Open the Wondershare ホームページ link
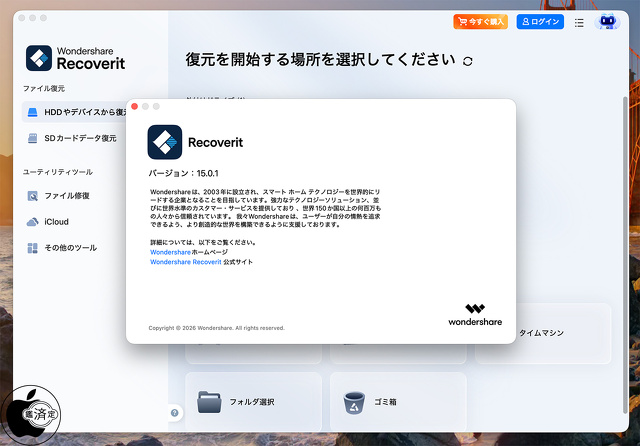 [189, 252]
